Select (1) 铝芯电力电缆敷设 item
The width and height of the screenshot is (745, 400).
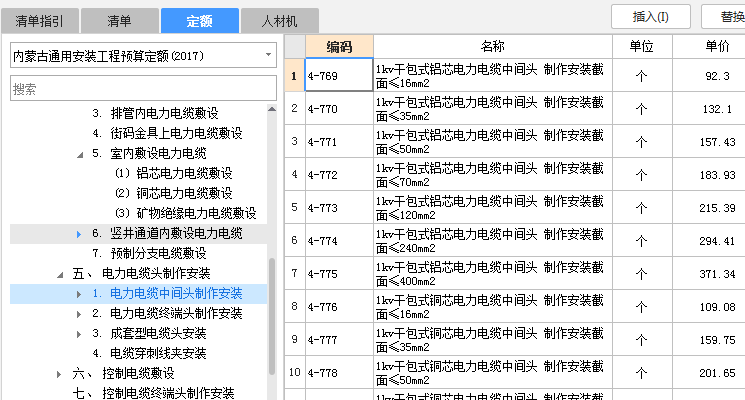point(173,173)
